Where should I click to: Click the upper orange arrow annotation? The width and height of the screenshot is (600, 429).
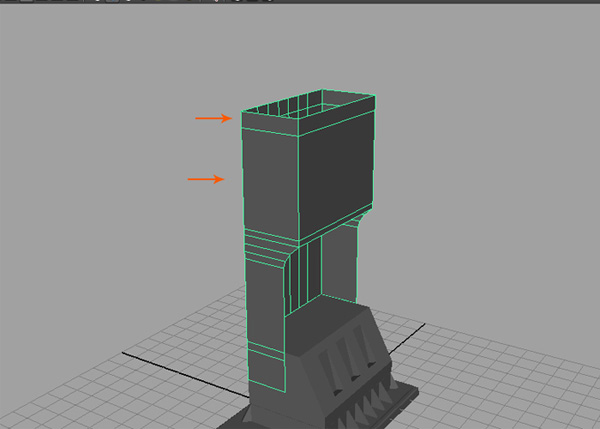click(x=212, y=118)
